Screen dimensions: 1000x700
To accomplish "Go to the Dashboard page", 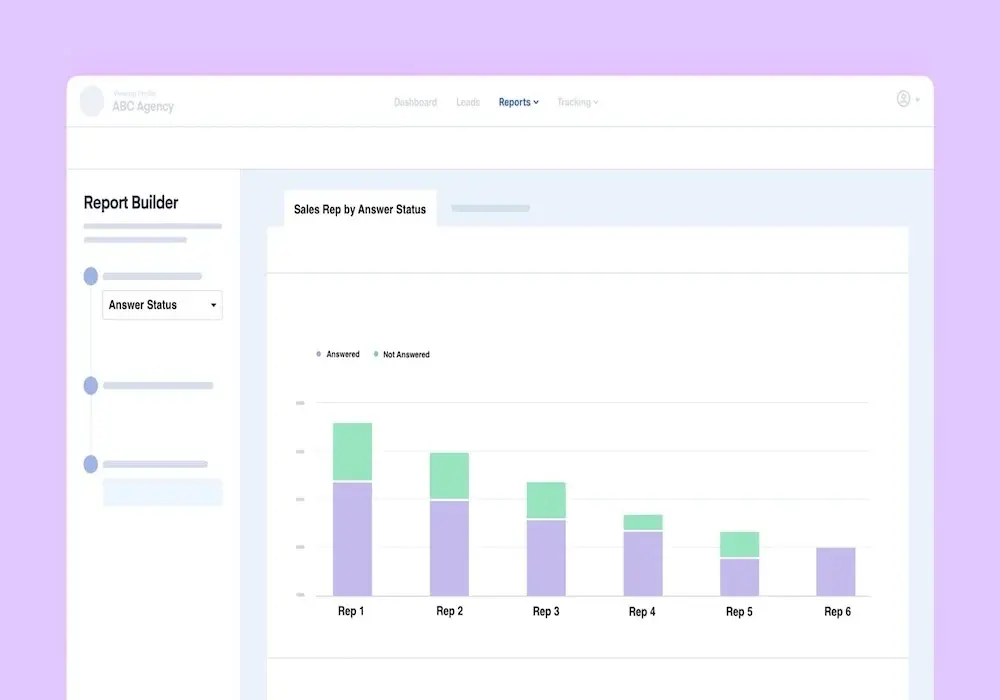I will [415, 102].
